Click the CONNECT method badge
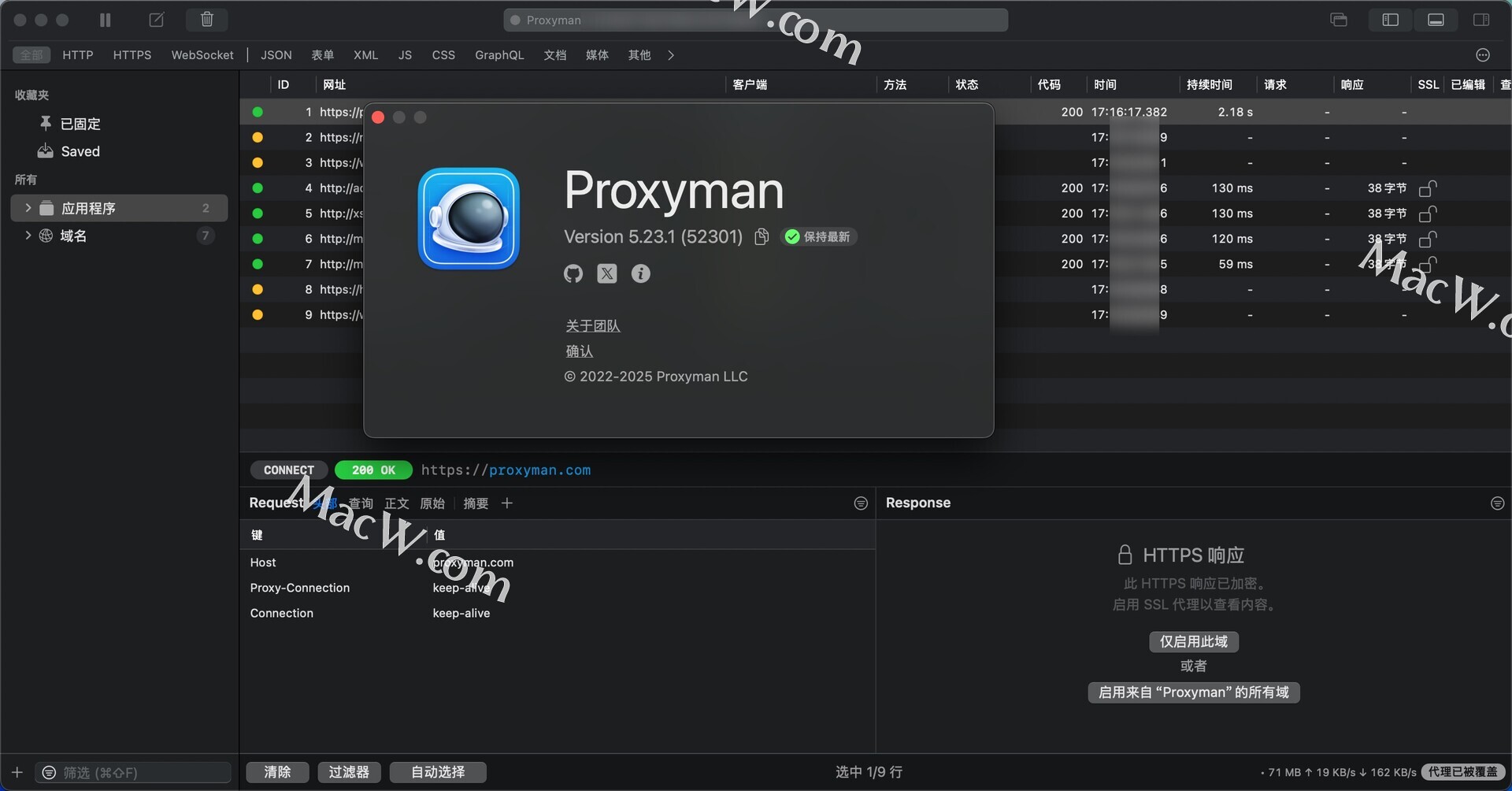1512x791 pixels. pyautogui.click(x=289, y=470)
